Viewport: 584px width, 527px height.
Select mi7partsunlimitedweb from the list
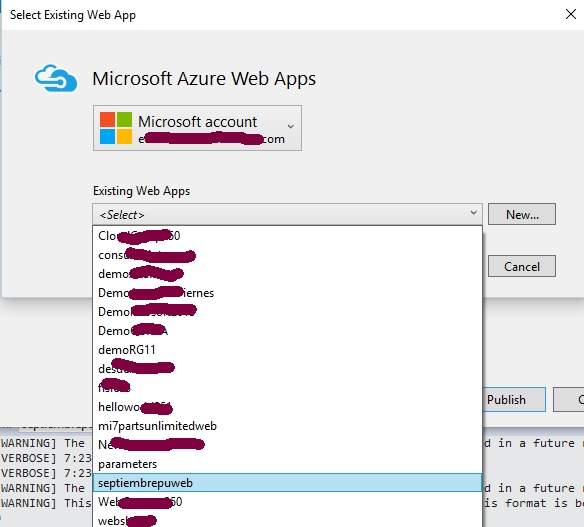coord(287,426)
